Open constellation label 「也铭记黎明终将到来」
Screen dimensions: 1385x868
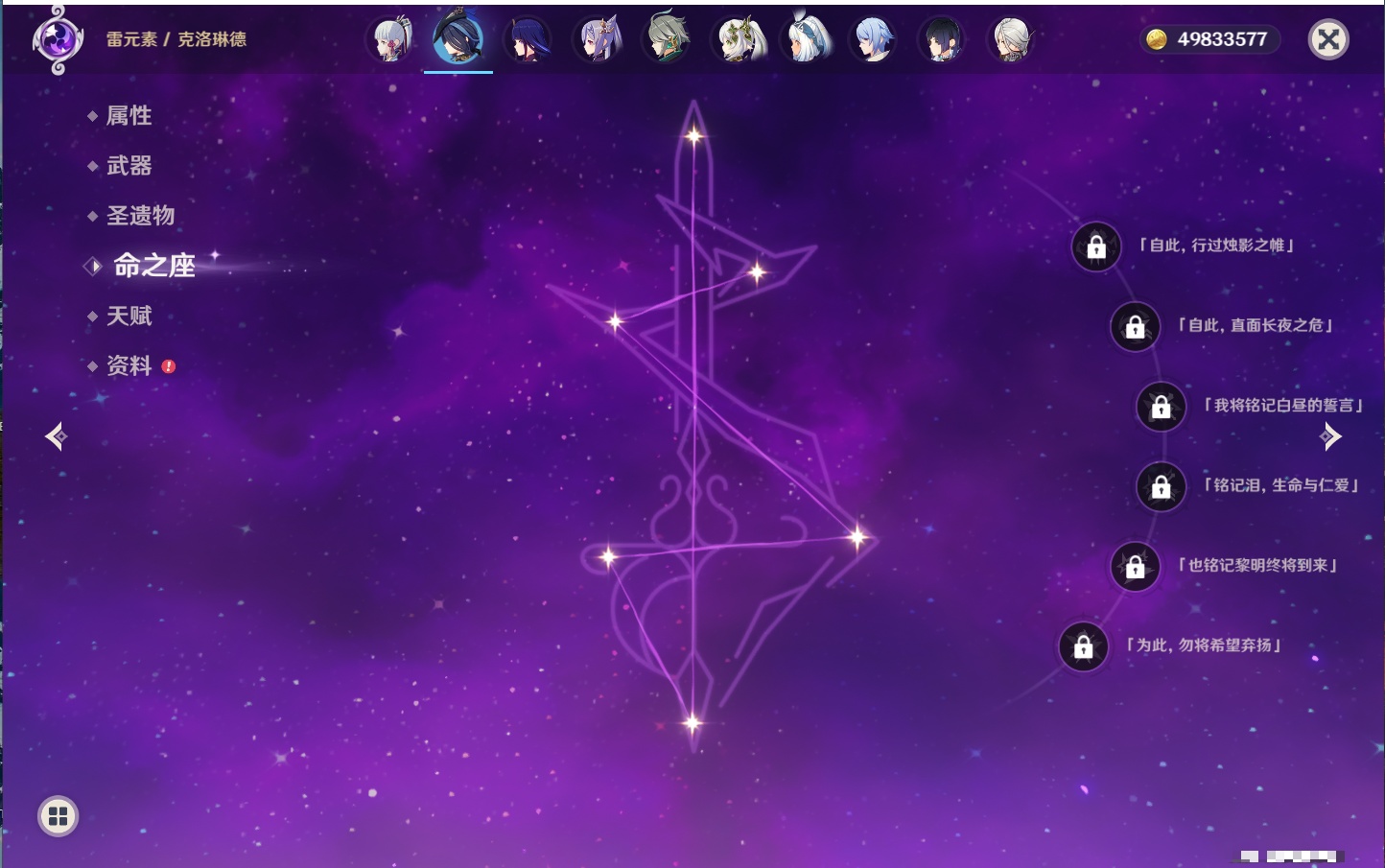1257,565
